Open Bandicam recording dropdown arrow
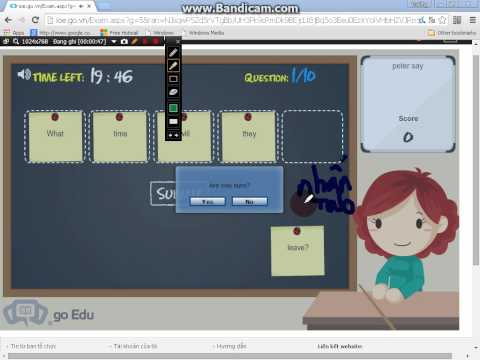Screen dimensions: 480x360 coord(114,42)
